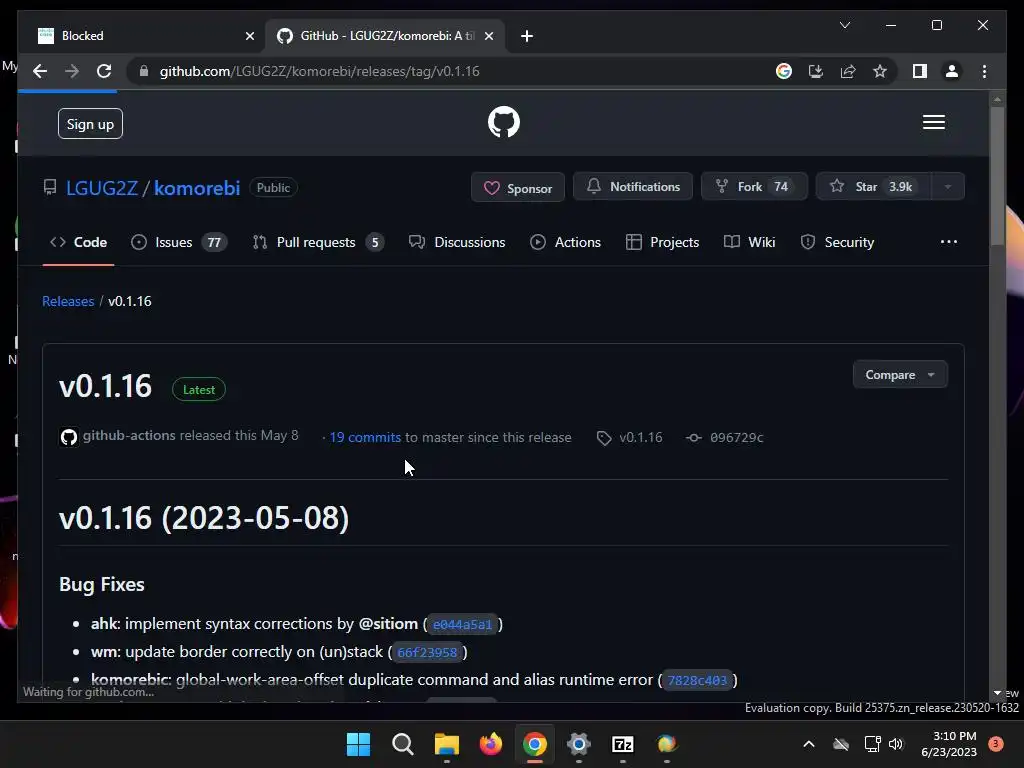View 19 commits since this release
This screenshot has width=1024, height=768.
[x=365, y=438]
